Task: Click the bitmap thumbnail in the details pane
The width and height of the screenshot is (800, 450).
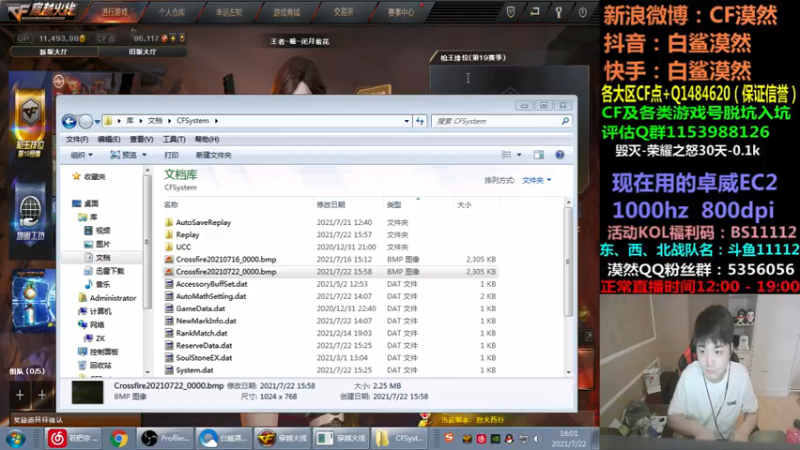Action: (87, 392)
